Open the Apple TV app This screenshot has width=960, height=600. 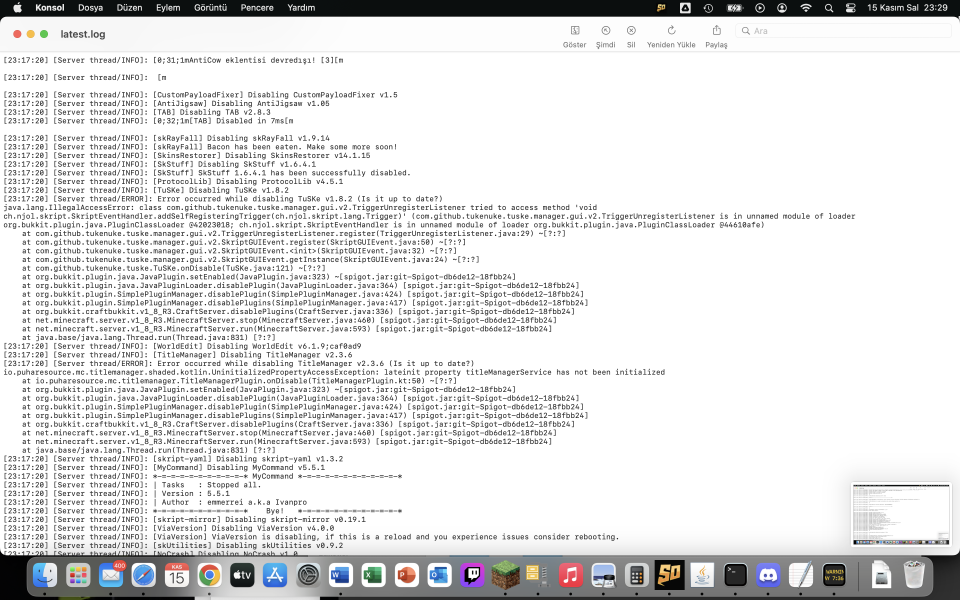pos(242,576)
